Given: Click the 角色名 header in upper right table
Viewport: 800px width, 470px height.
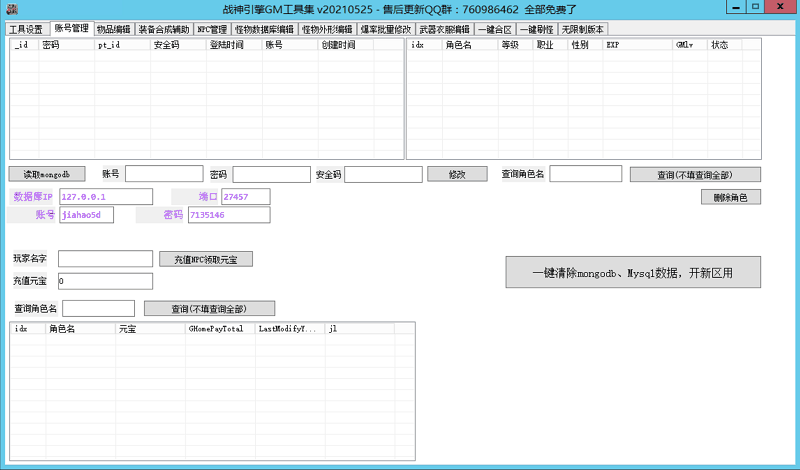Looking at the screenshot, I should (470, 45).
